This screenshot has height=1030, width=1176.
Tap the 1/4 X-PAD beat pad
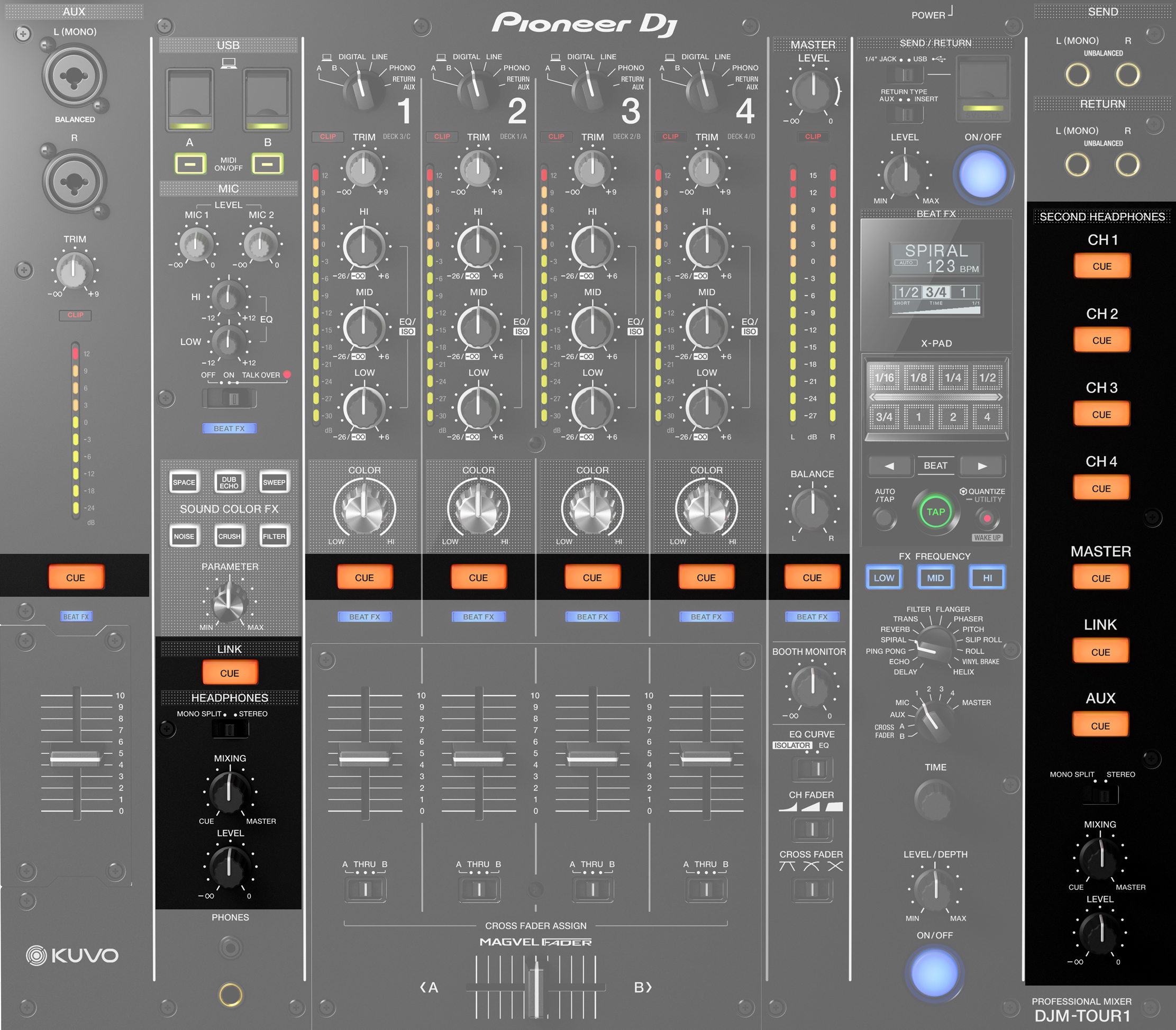(x=953, y=378)
